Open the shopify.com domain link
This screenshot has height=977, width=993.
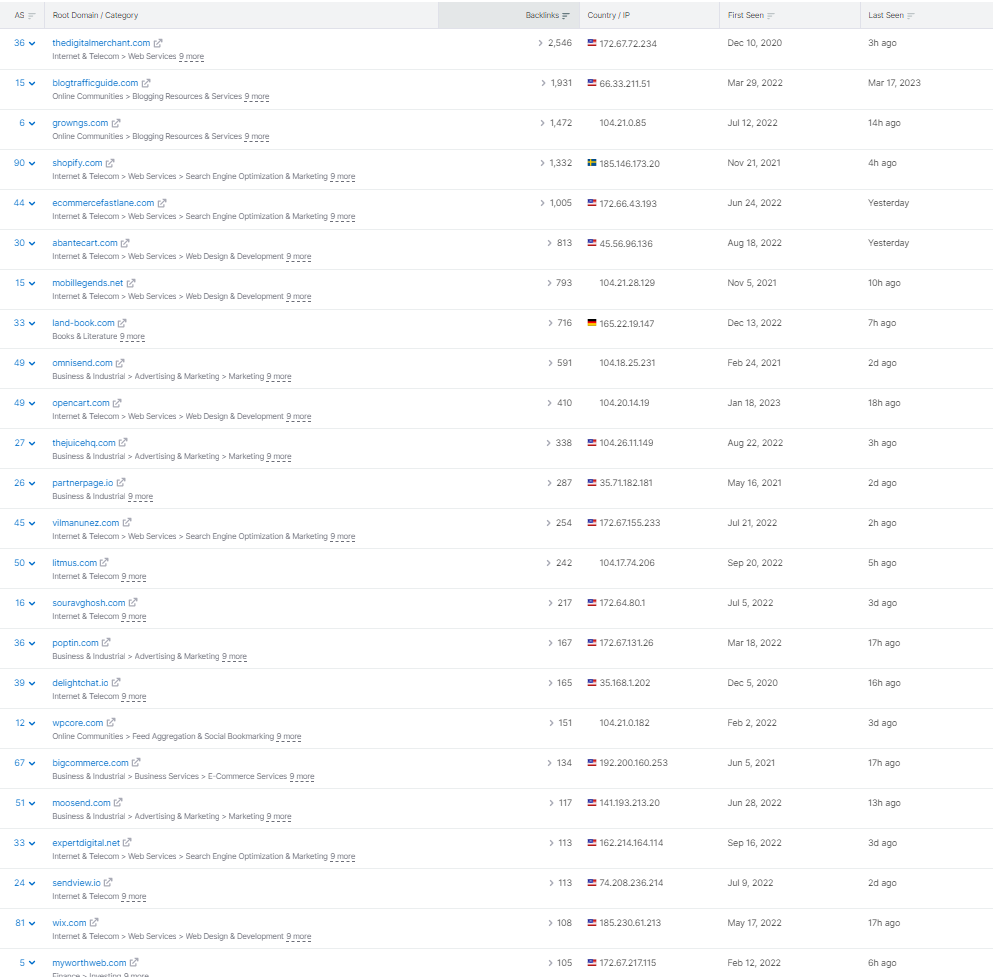[77, 163]
